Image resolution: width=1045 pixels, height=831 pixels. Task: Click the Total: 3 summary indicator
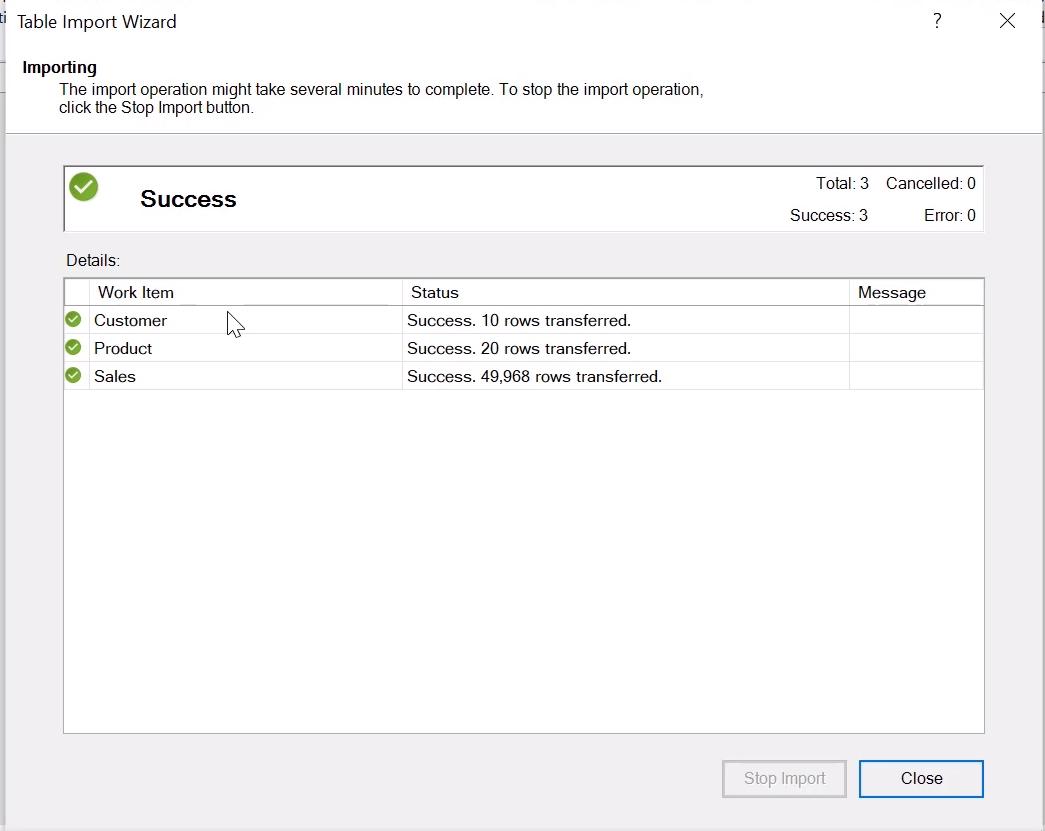pos(842,183)
